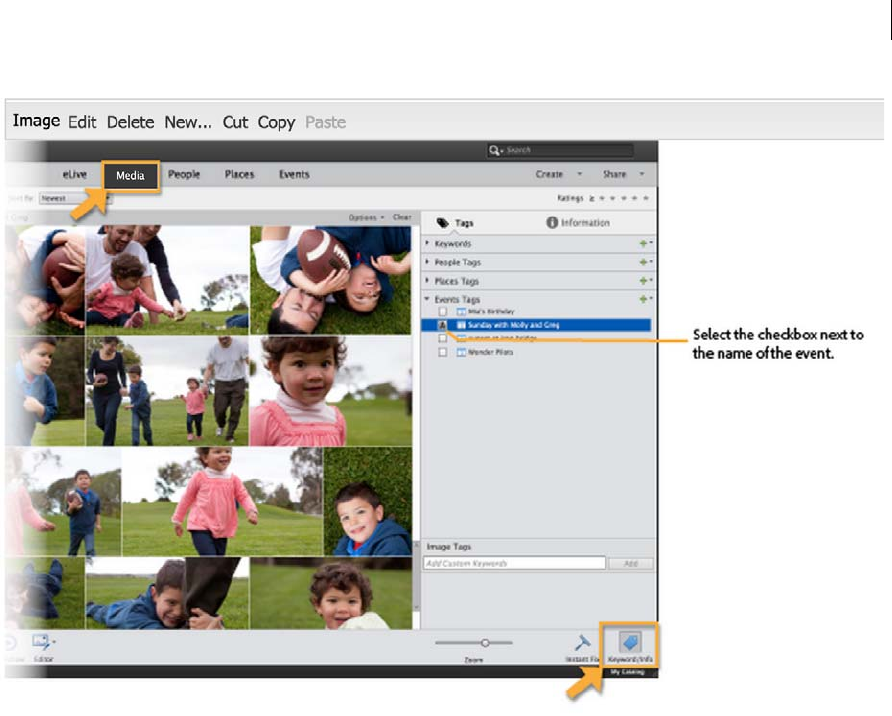892x716 pixels.
Task: Expand the Keywords section
Action: 427,243
